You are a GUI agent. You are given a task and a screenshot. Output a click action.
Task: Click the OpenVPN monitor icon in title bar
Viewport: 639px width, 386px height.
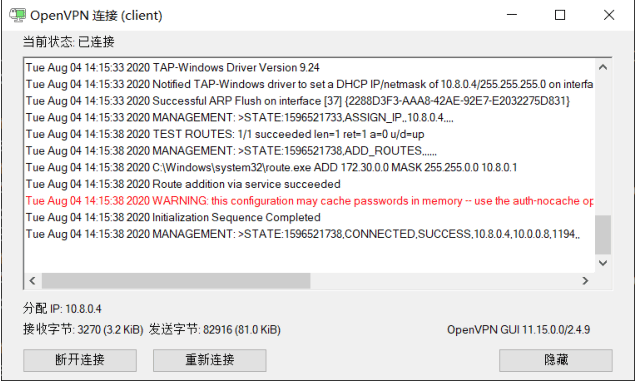pyautogui.click(x=18, y=15)
